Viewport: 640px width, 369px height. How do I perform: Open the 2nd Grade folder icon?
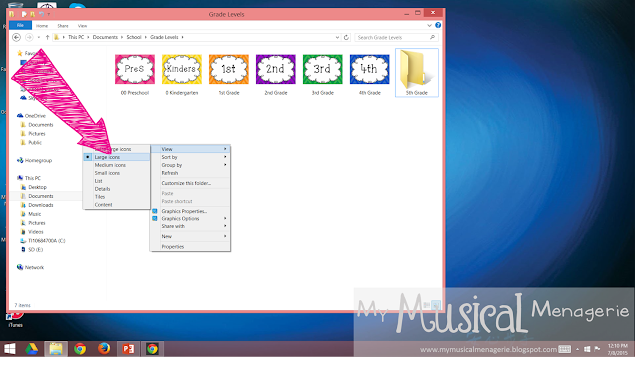tap(276, 70)
